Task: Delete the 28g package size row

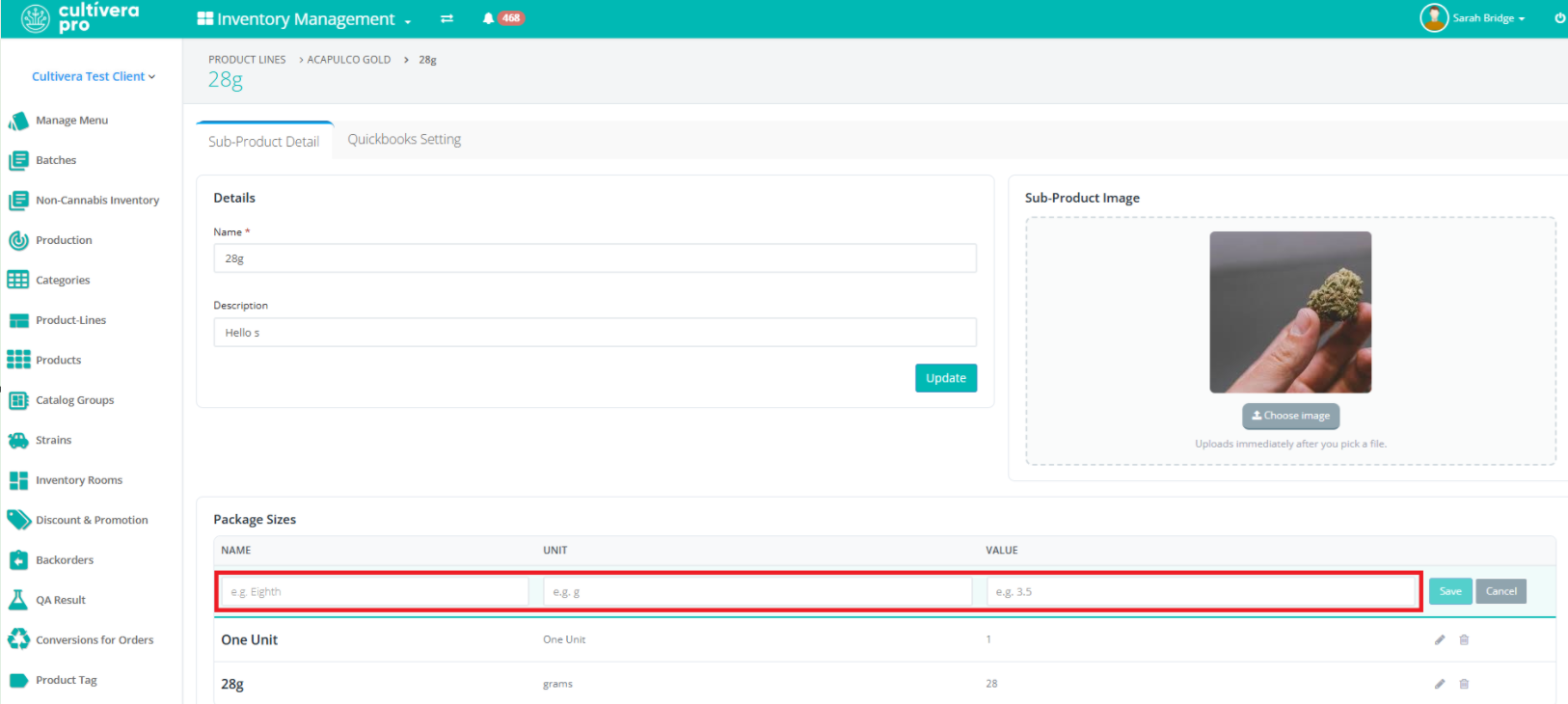Action: pos(1464,684)
